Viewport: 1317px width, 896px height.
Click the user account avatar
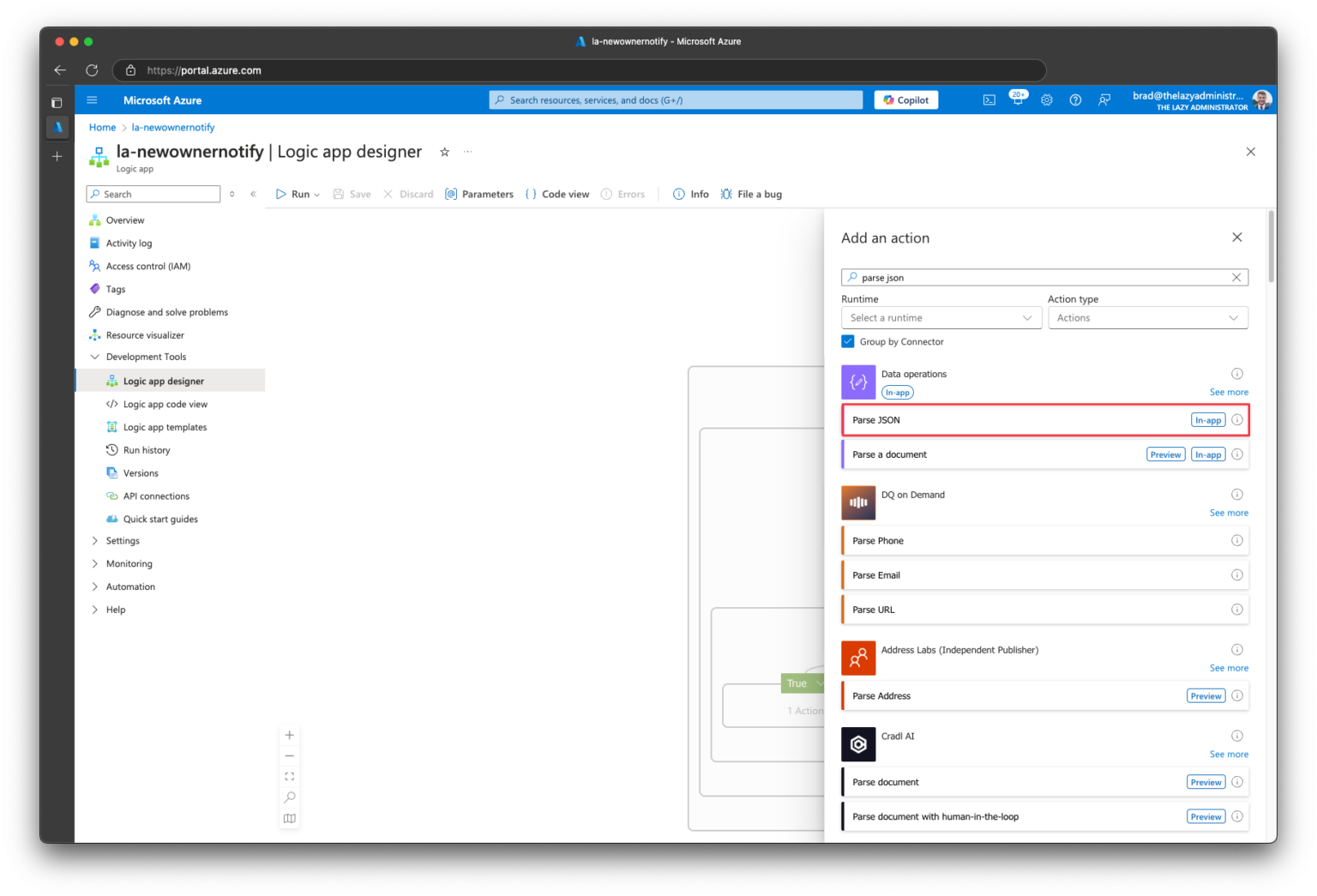coord(1261,100)
